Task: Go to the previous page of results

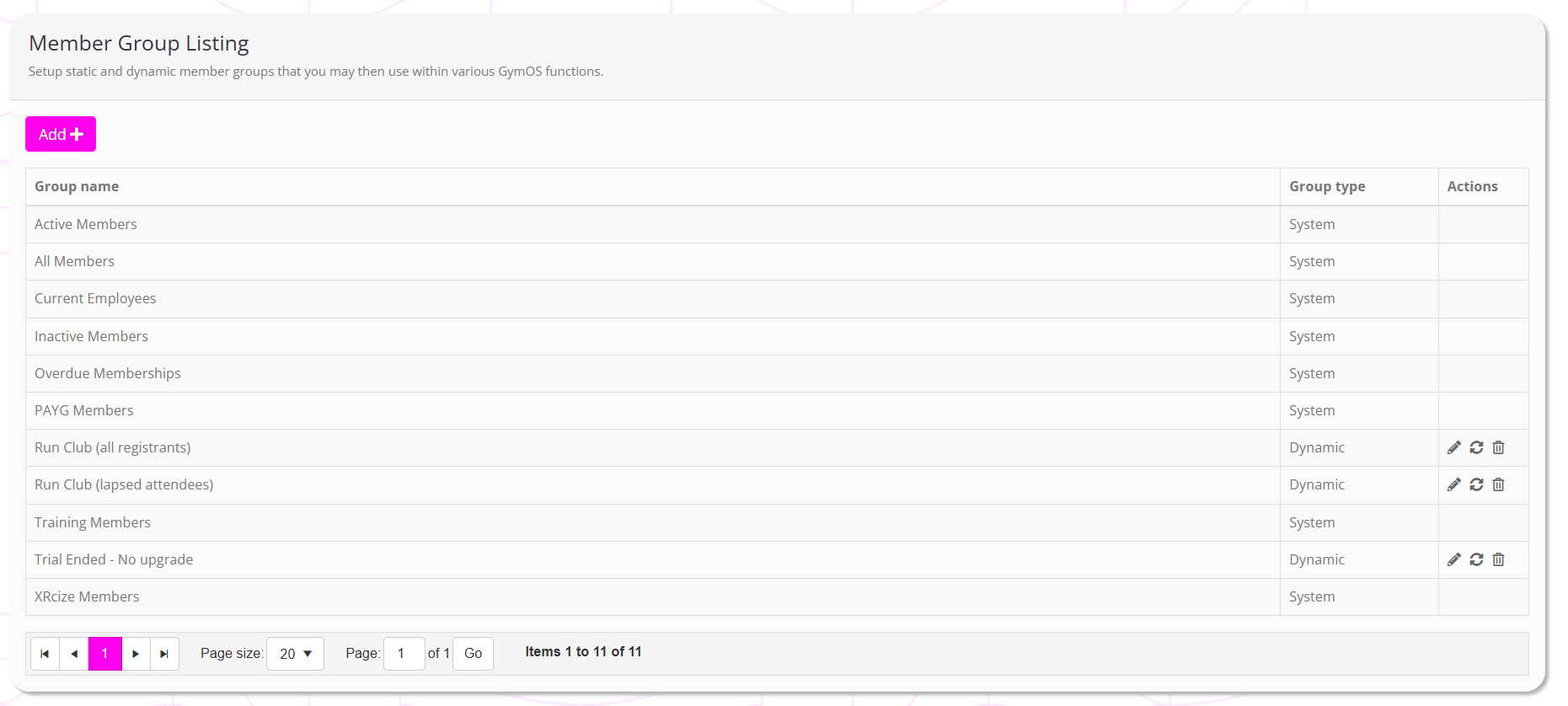Action: point(74,654)
